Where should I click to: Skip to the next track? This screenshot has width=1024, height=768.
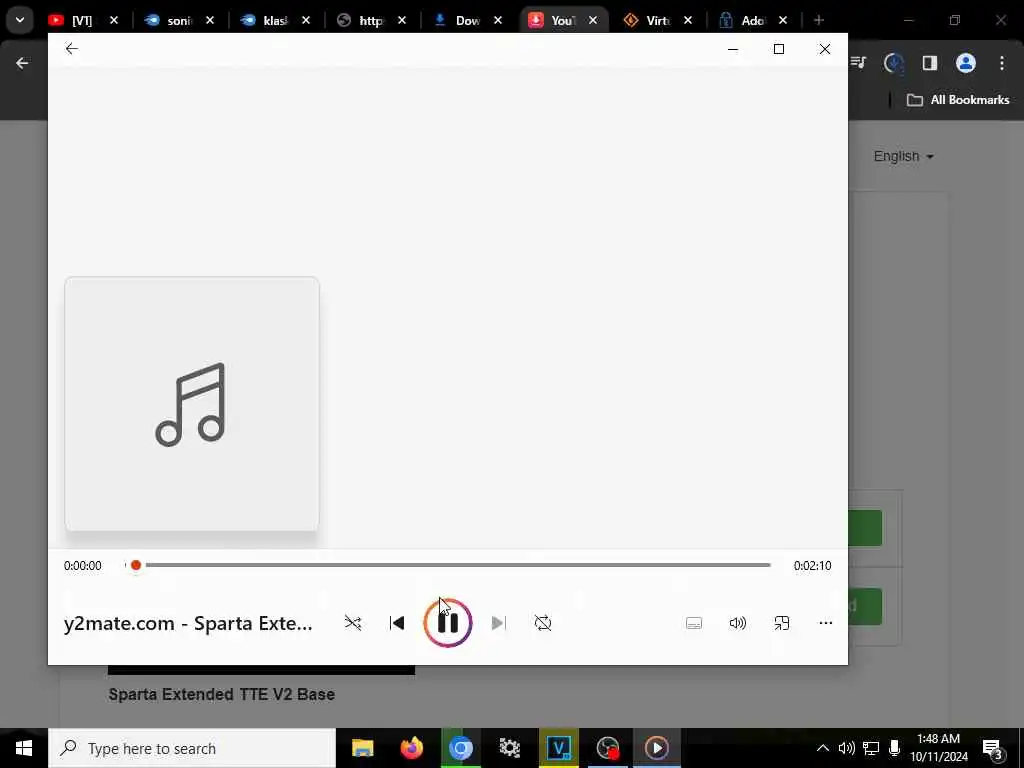498,623
